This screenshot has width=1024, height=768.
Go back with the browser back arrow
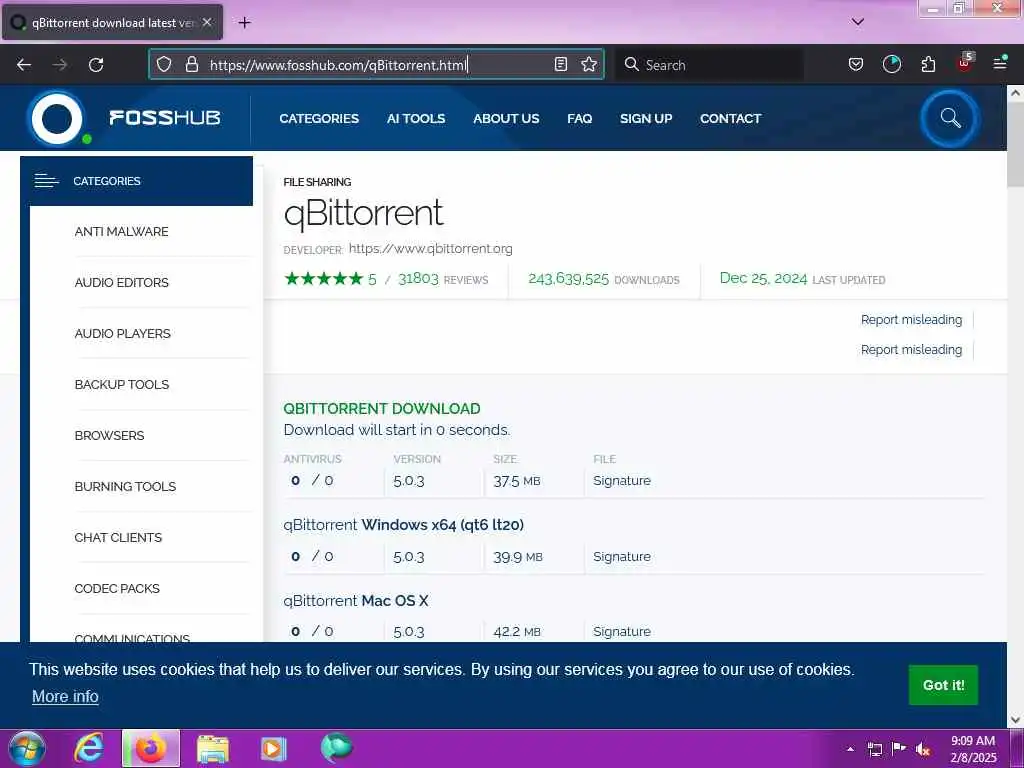tap(24, 65)
